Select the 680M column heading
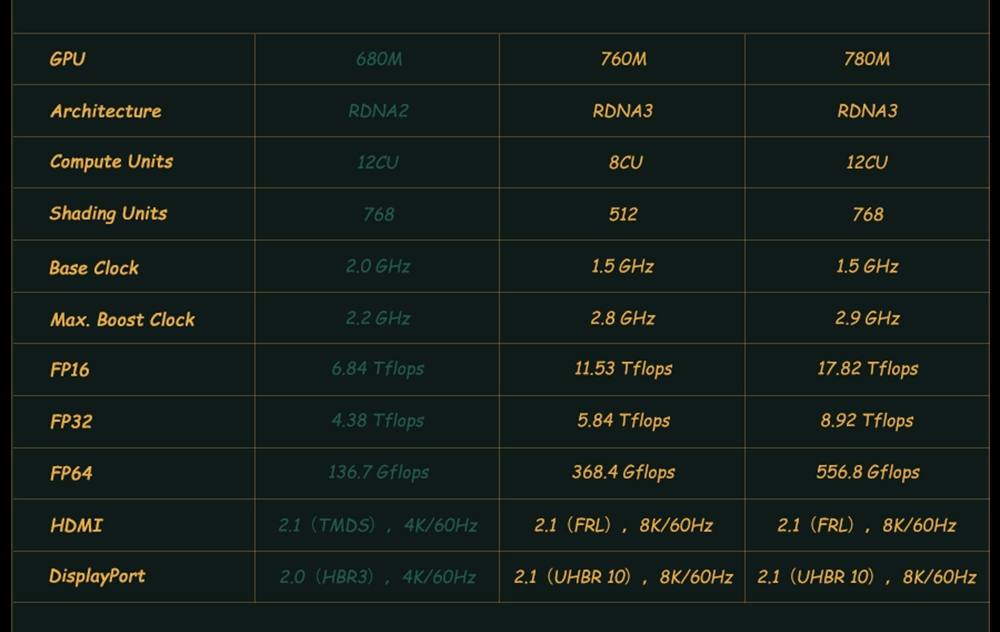The height and width of the screenshot is (632, 1000). 378,59
